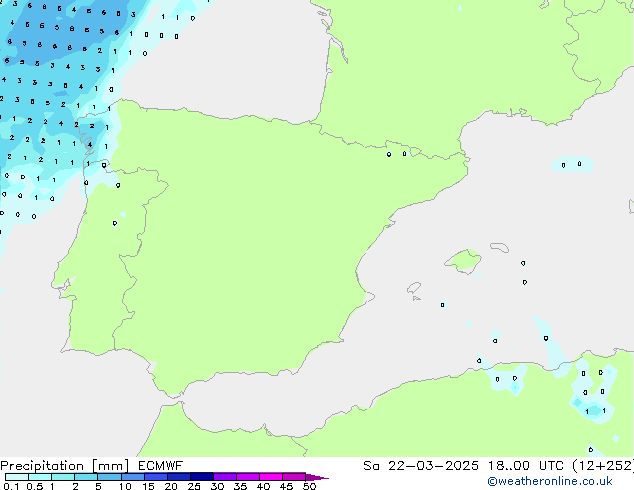Click the '15' legend scale label
Image resolution: width=634 pixels, height=490 pixels.
(148, 486)
